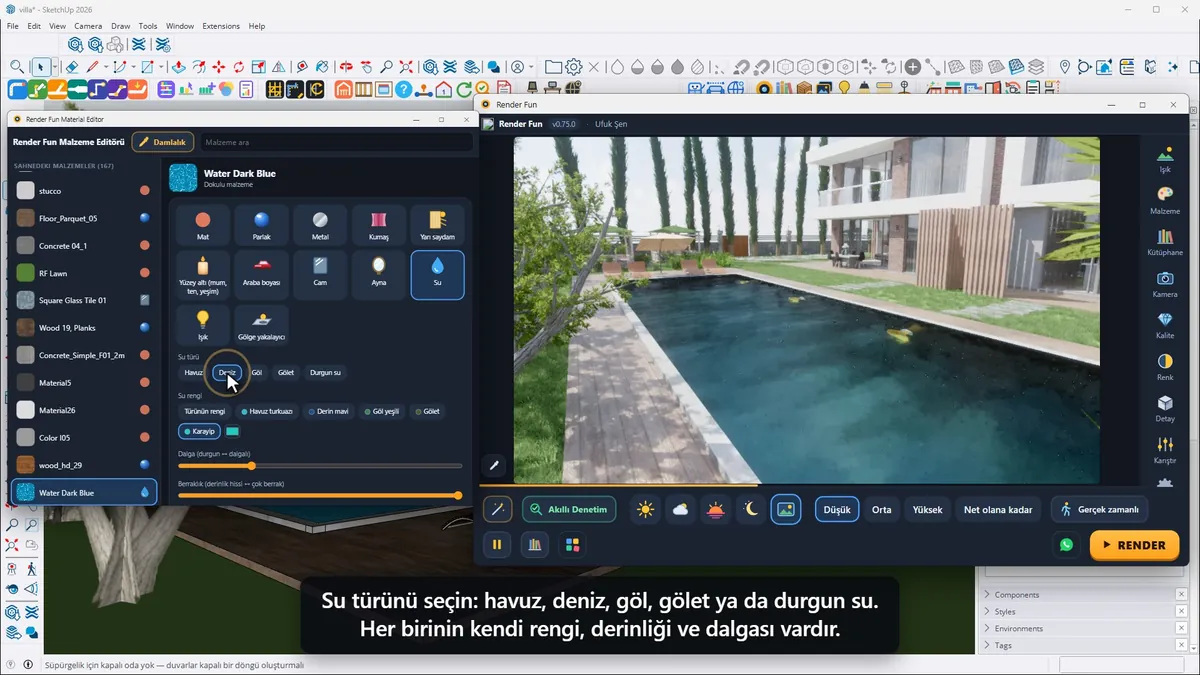1200x675 pixels.
Task: Set water type to Gölet
Action: (286, 372)
